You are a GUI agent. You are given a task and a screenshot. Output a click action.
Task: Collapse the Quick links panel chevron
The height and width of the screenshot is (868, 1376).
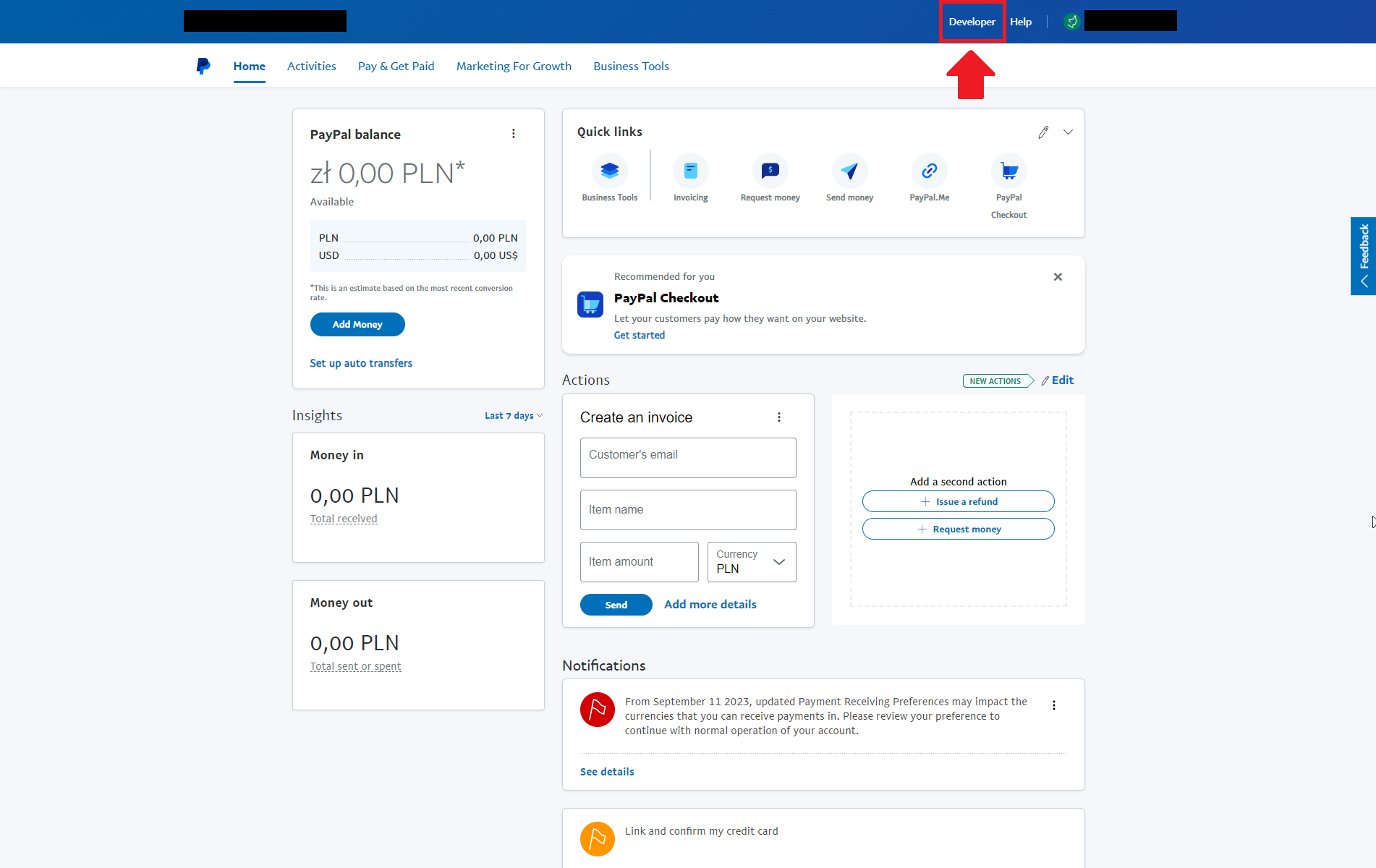[1068, 132]
